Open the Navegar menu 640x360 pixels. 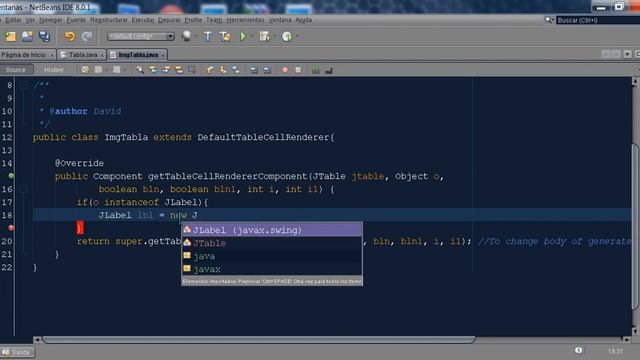(51, 20)
